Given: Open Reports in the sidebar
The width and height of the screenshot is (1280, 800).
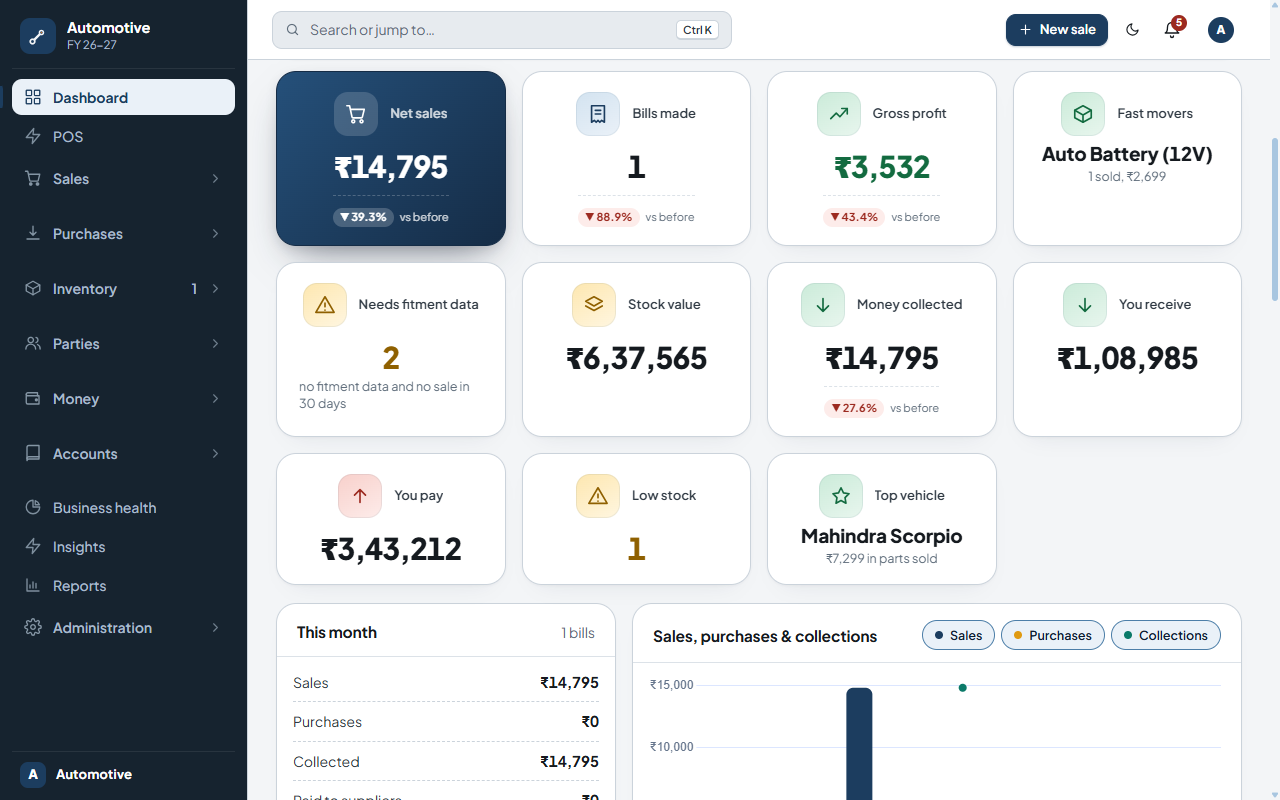Looking at the screenshot, I should coord(123,586).
